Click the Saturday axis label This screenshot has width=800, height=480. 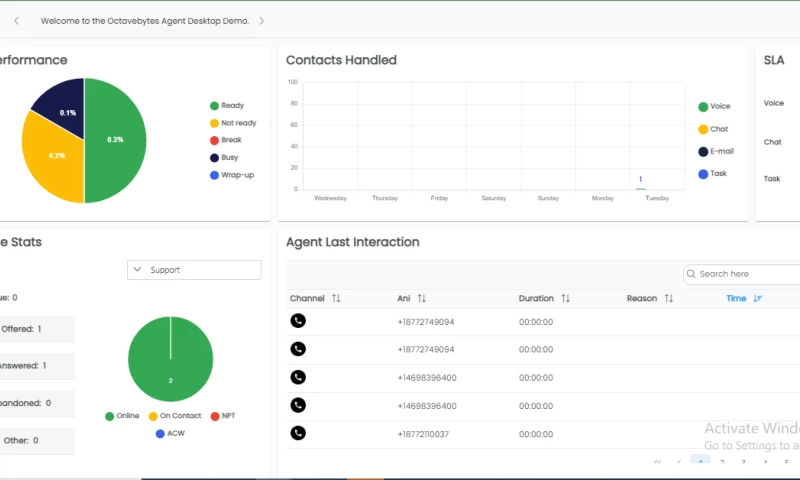coord(494,198)
